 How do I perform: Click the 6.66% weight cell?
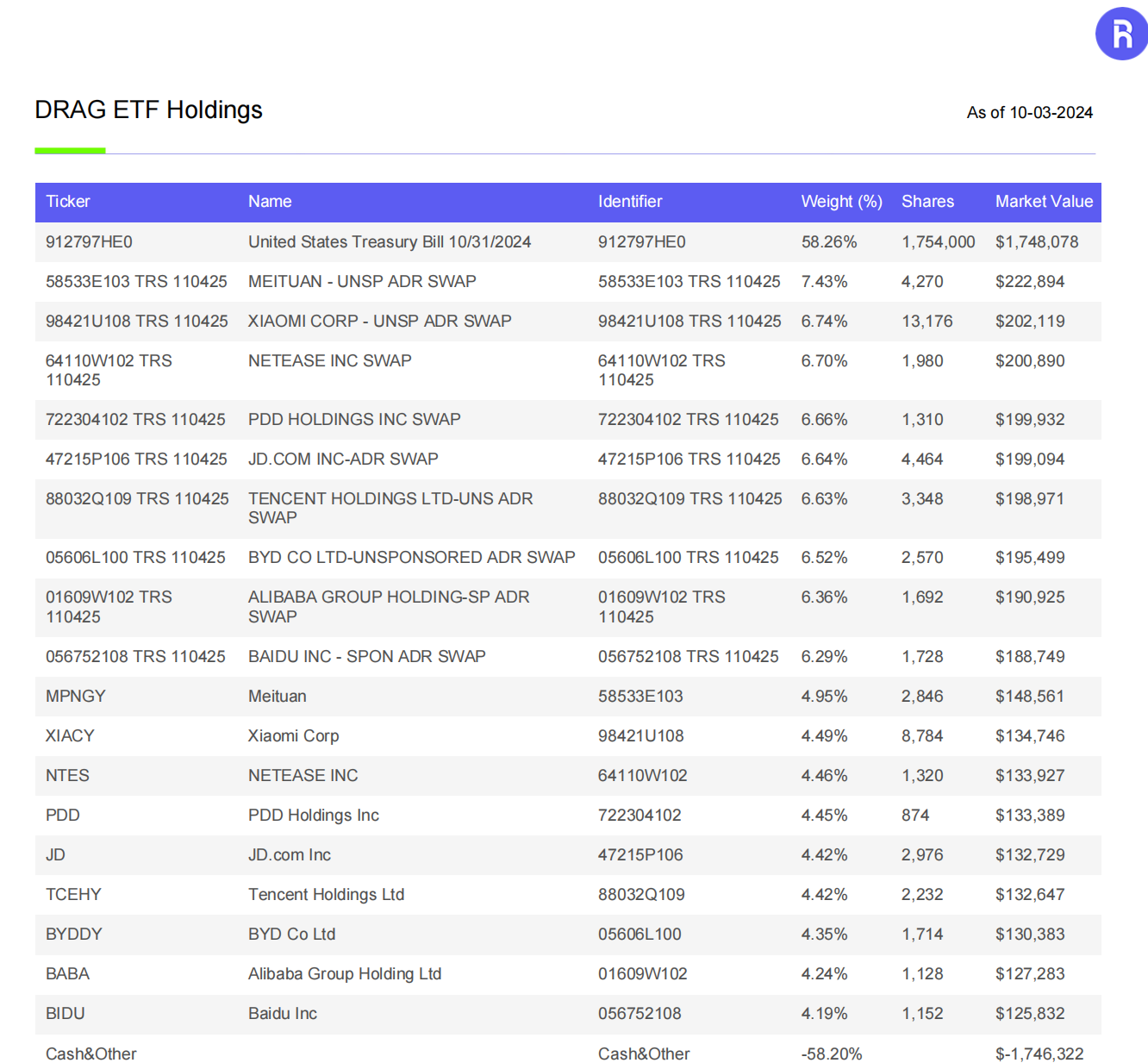click(824, 420)
